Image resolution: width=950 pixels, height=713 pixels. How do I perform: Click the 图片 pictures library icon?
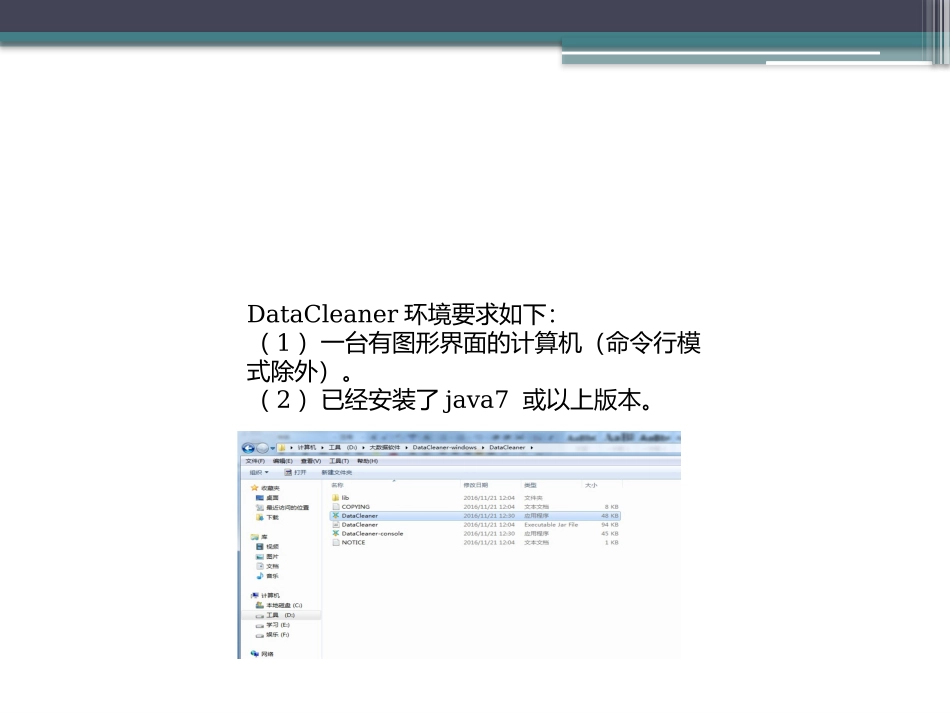click(x=260, y=557)
